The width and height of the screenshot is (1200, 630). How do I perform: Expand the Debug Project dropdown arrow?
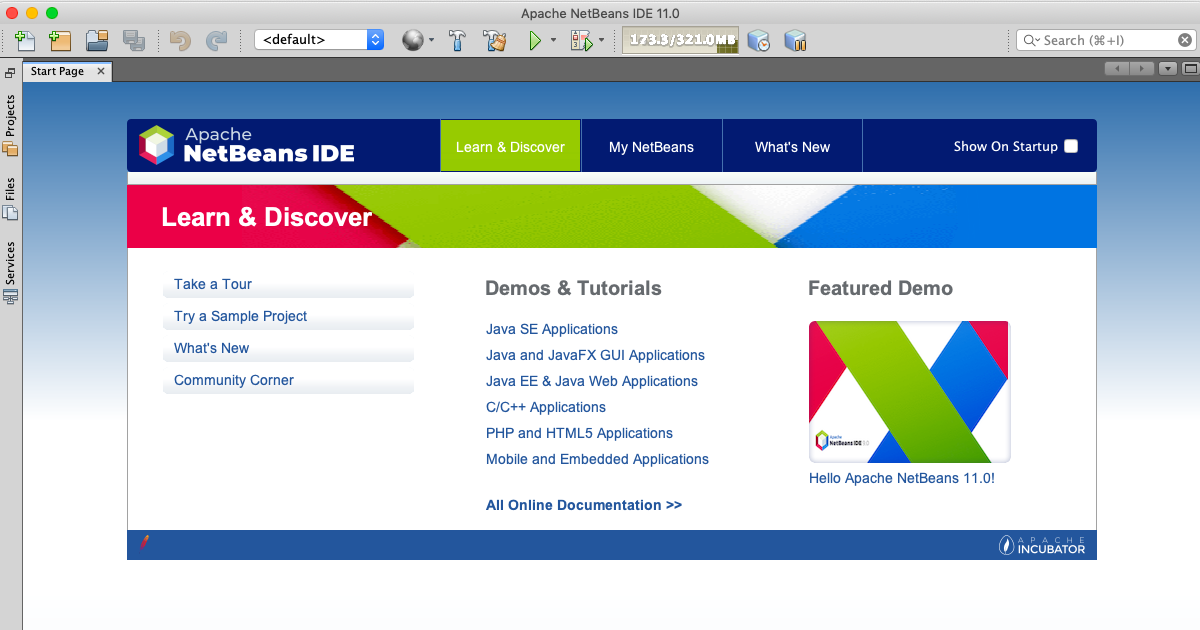[x=601, y=41]
